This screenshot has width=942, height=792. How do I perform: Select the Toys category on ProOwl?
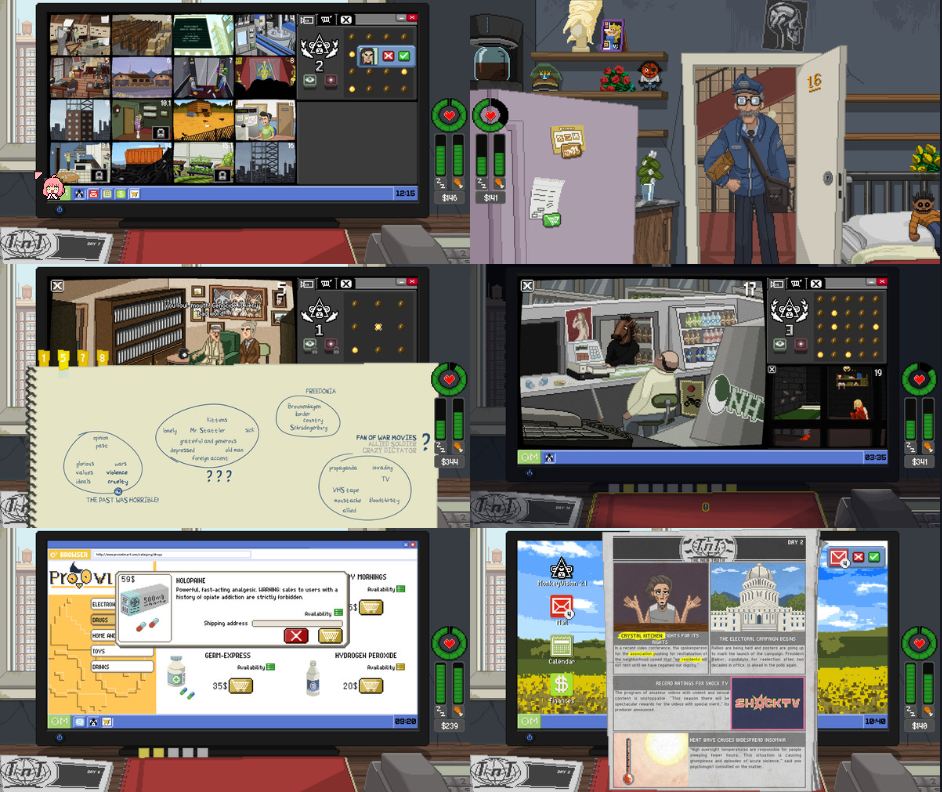(121, 651)
